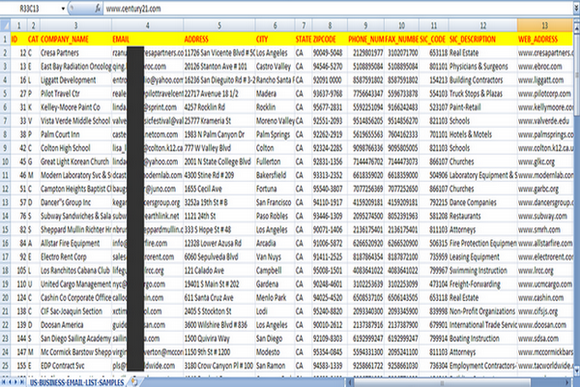Select the Kelley-Moore Paint Co cell
The image size is (580, 387).
[75, 107]
